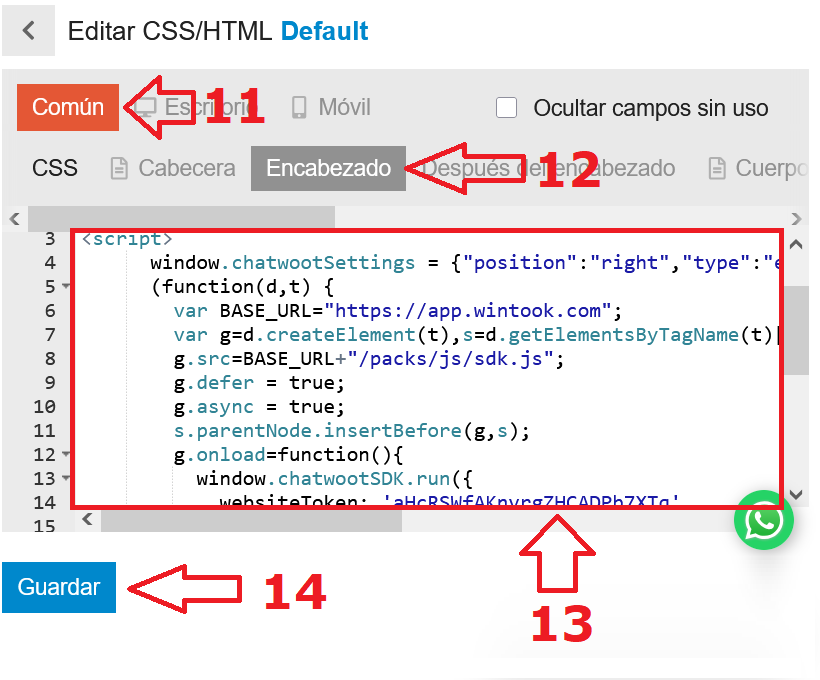Screen dimensions: 820x680
Task: Click "window.chatwootSDK.run({" code line
Action: pos(335,479)
